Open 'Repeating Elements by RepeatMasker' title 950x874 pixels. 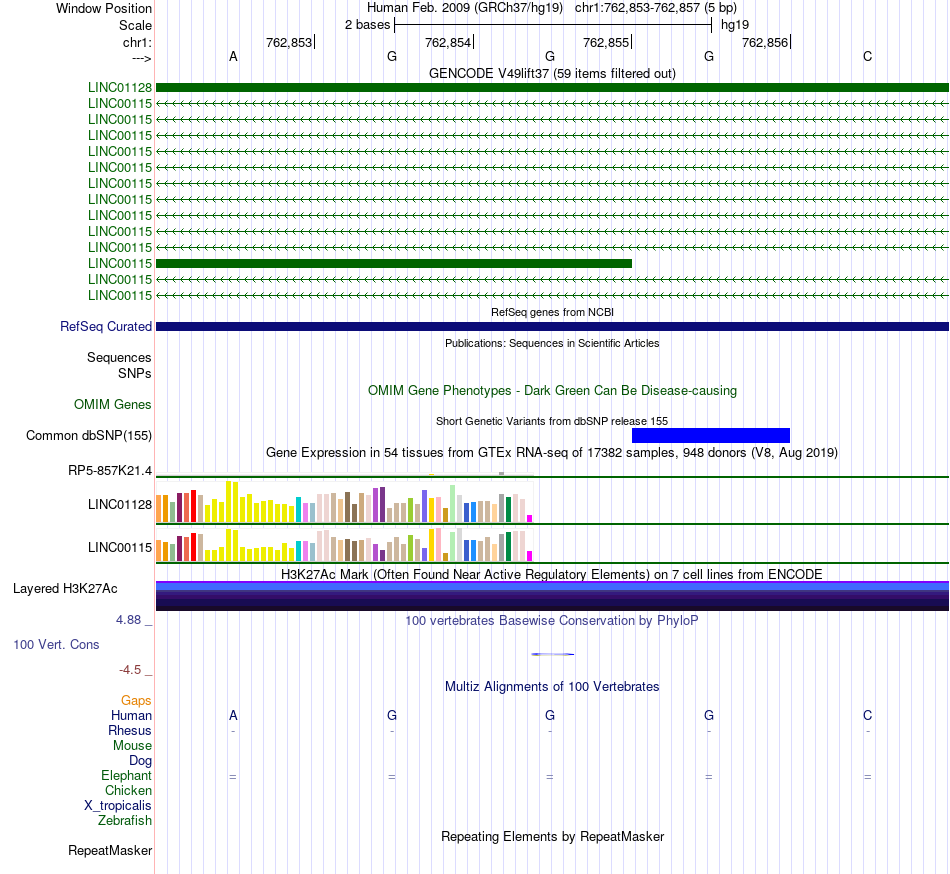552,836
